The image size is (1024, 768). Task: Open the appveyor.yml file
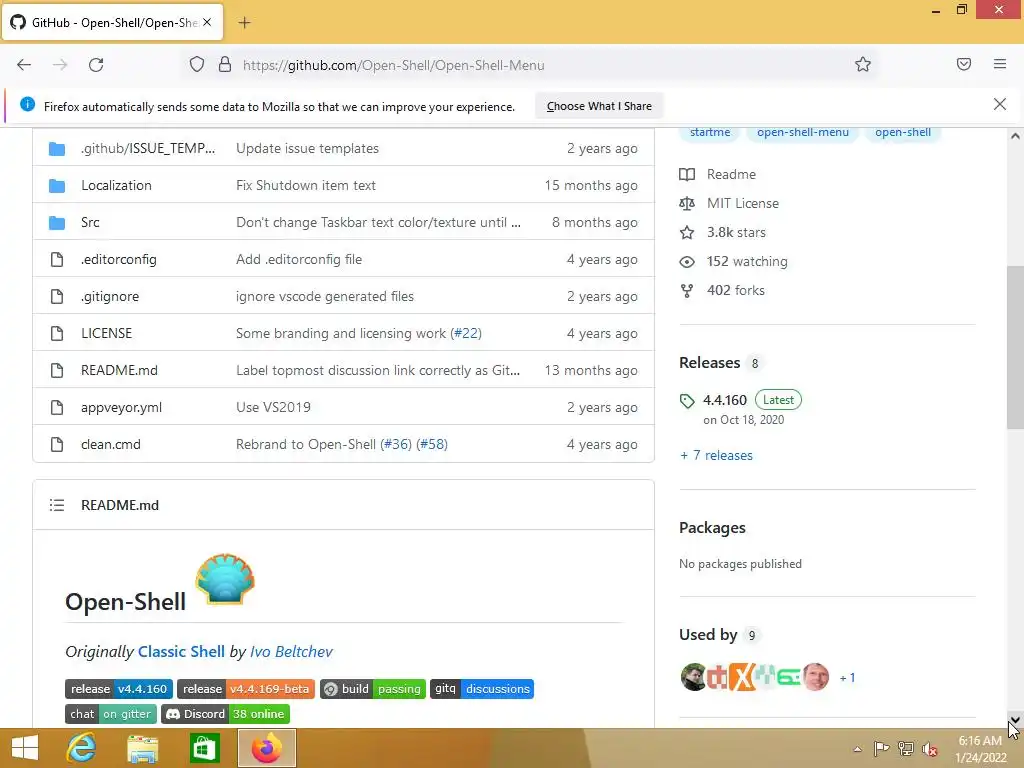121,408
